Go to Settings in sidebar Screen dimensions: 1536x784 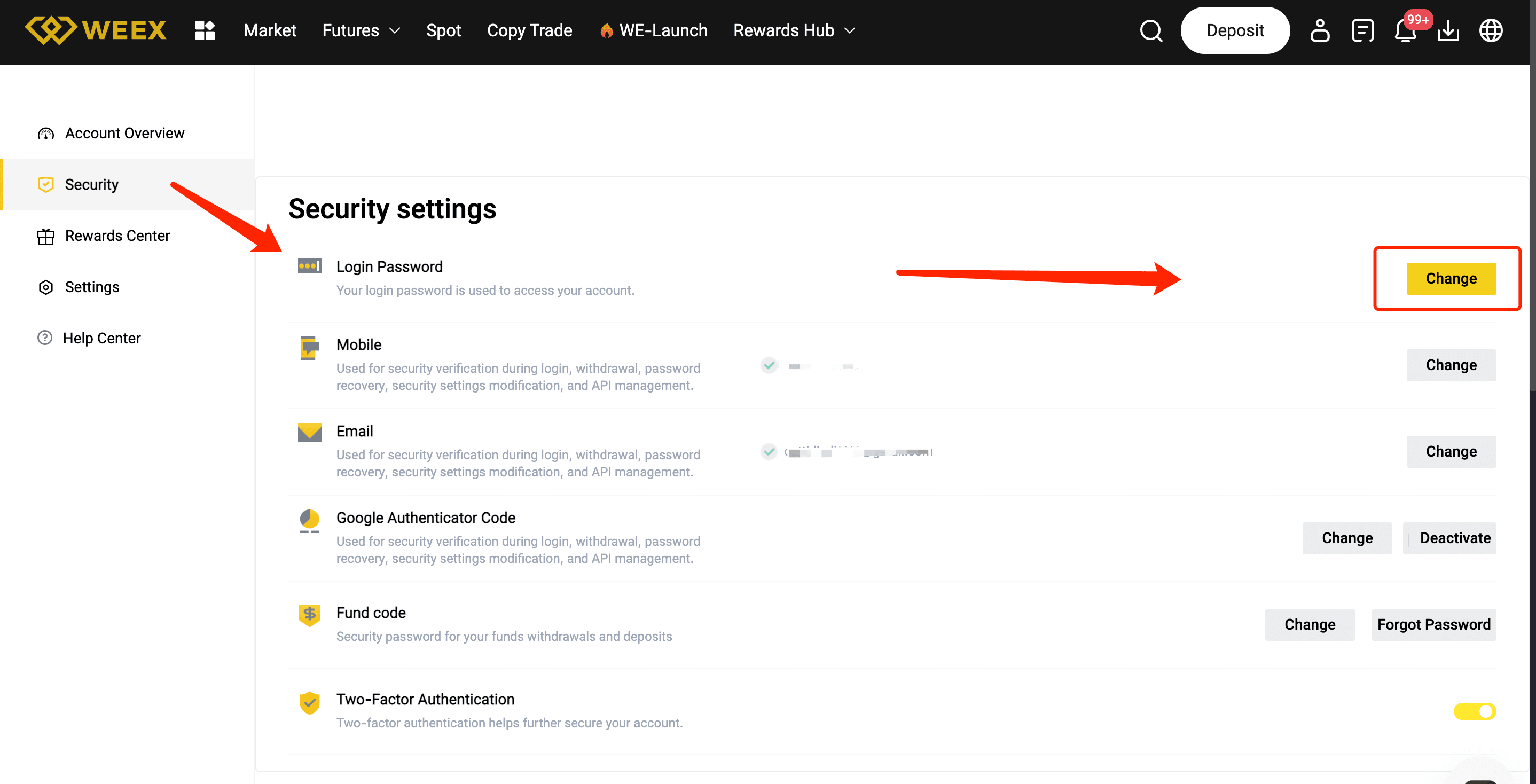click(92, 287)
